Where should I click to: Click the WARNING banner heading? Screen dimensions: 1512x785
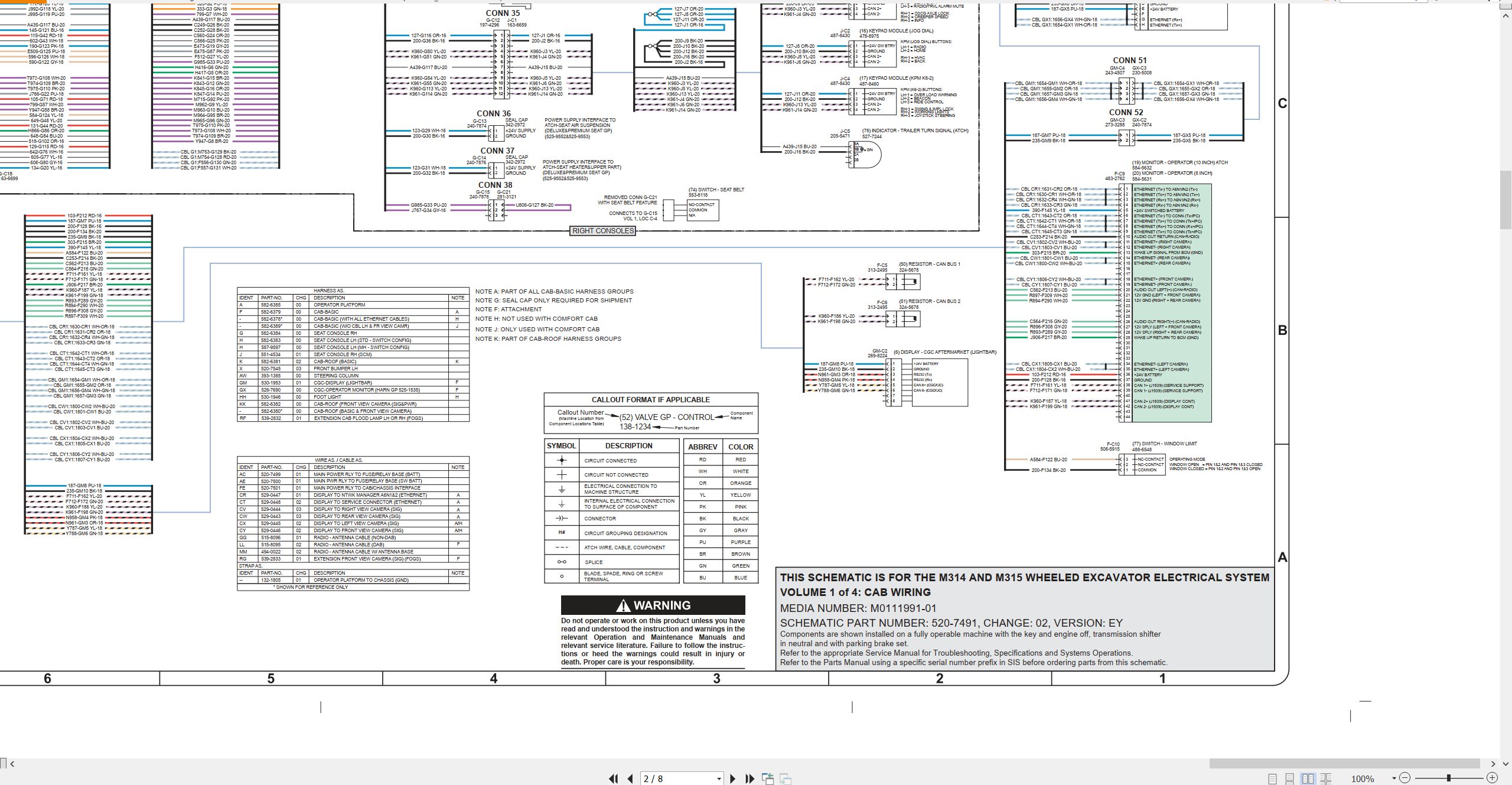point(653,605)
